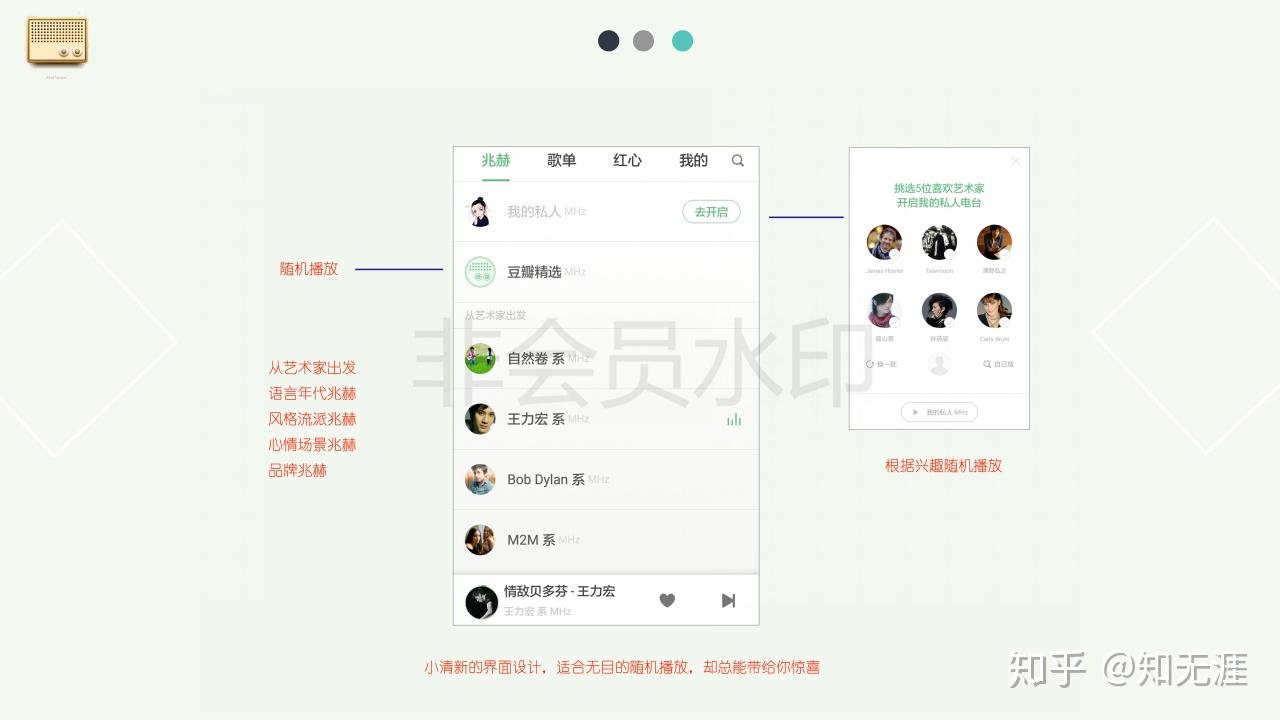Close the artist selection panel

tap(1016, 161)
